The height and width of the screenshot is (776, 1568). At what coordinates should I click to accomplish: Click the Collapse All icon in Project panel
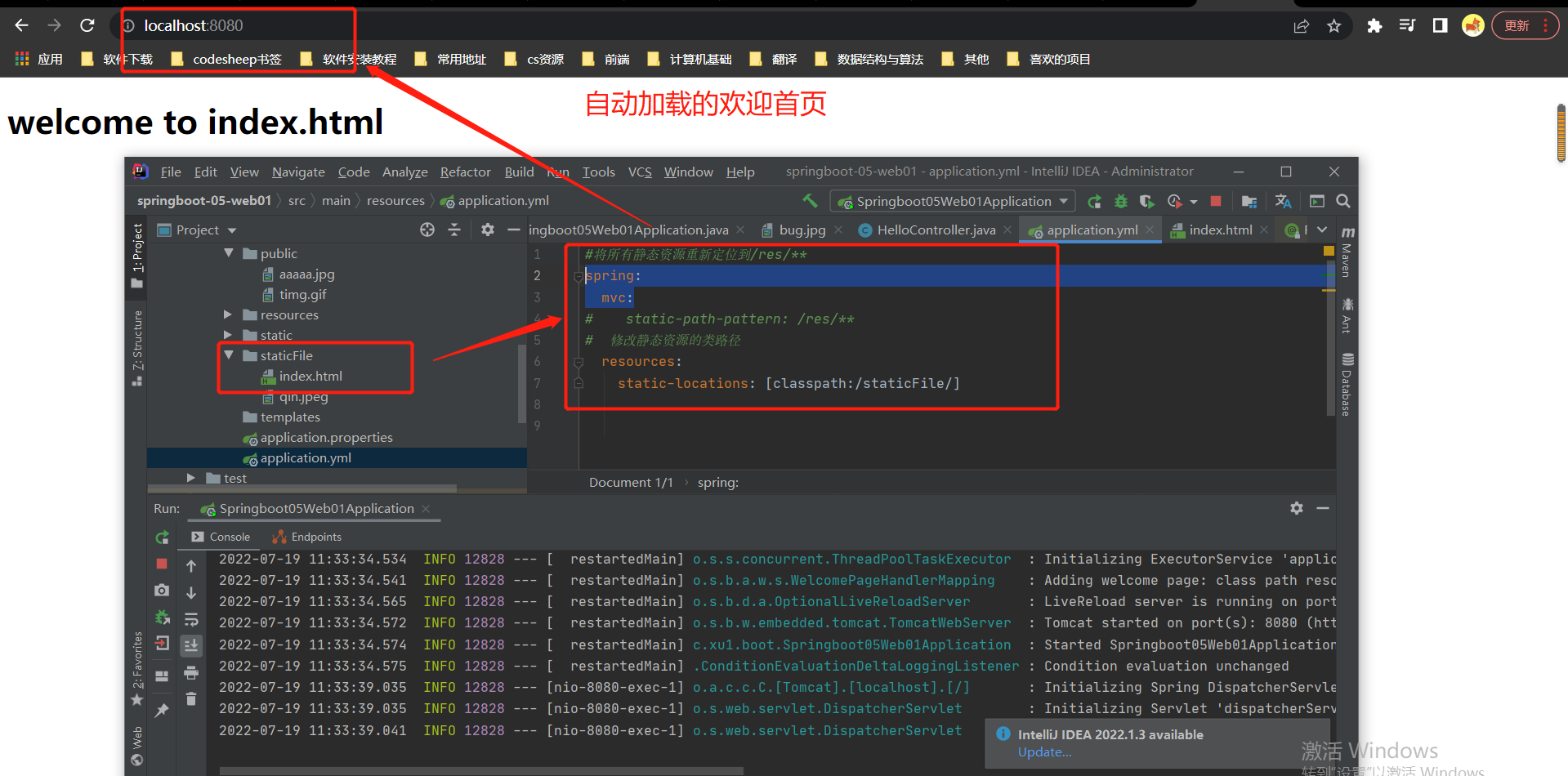tap(454, 230)
